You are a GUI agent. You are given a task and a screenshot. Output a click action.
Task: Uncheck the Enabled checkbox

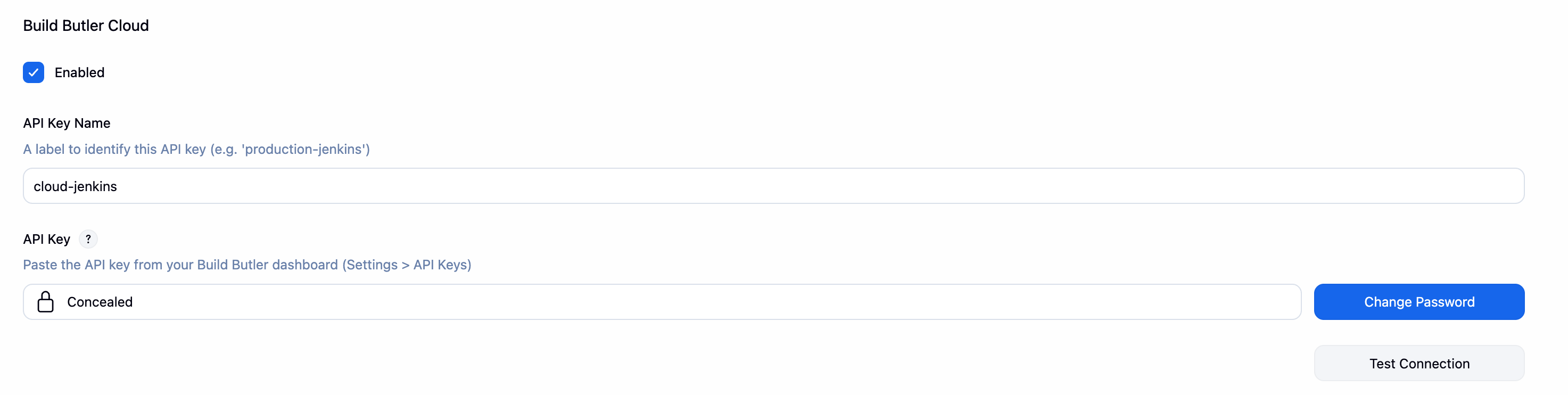(34, 72)
